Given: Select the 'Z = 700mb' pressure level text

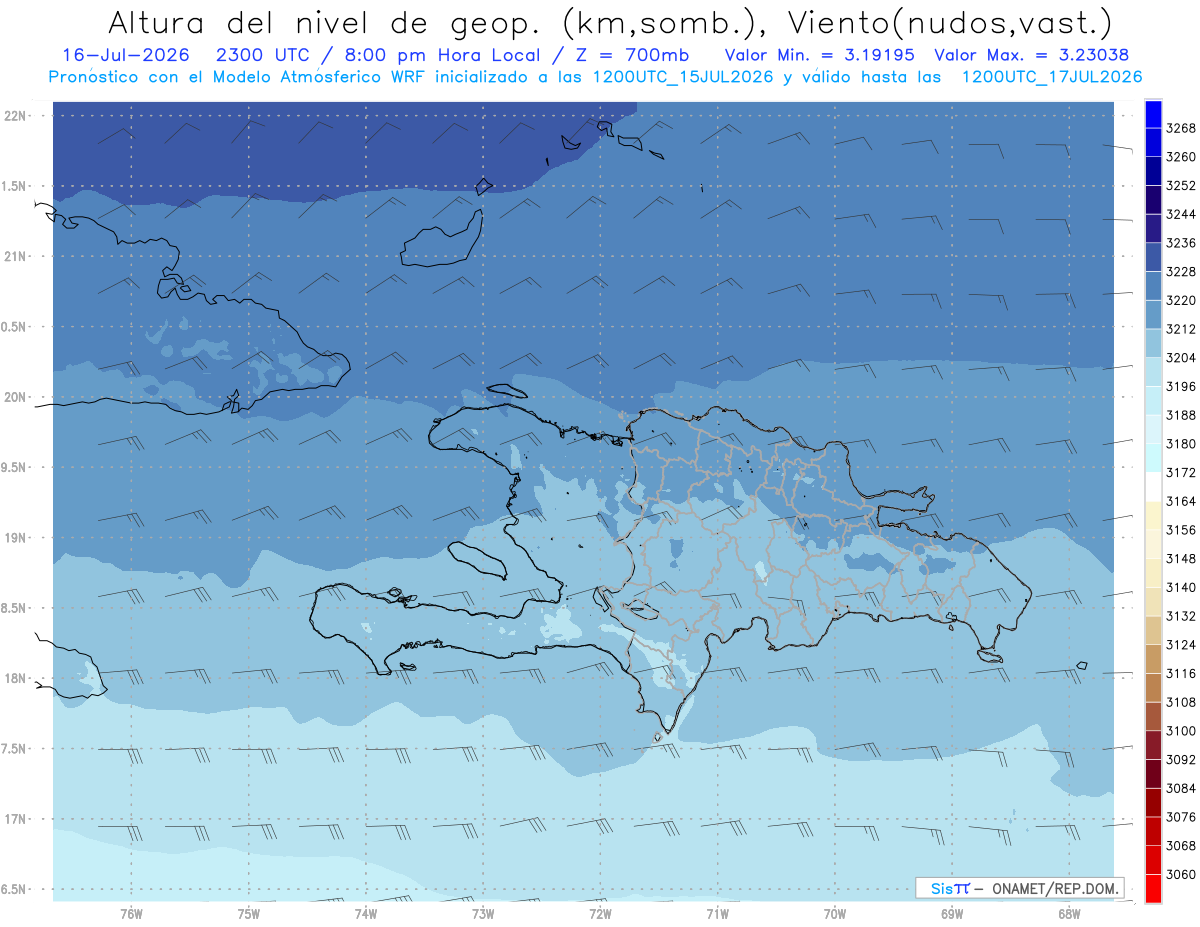Looking at the screenshot, I should tap(631, 55).
